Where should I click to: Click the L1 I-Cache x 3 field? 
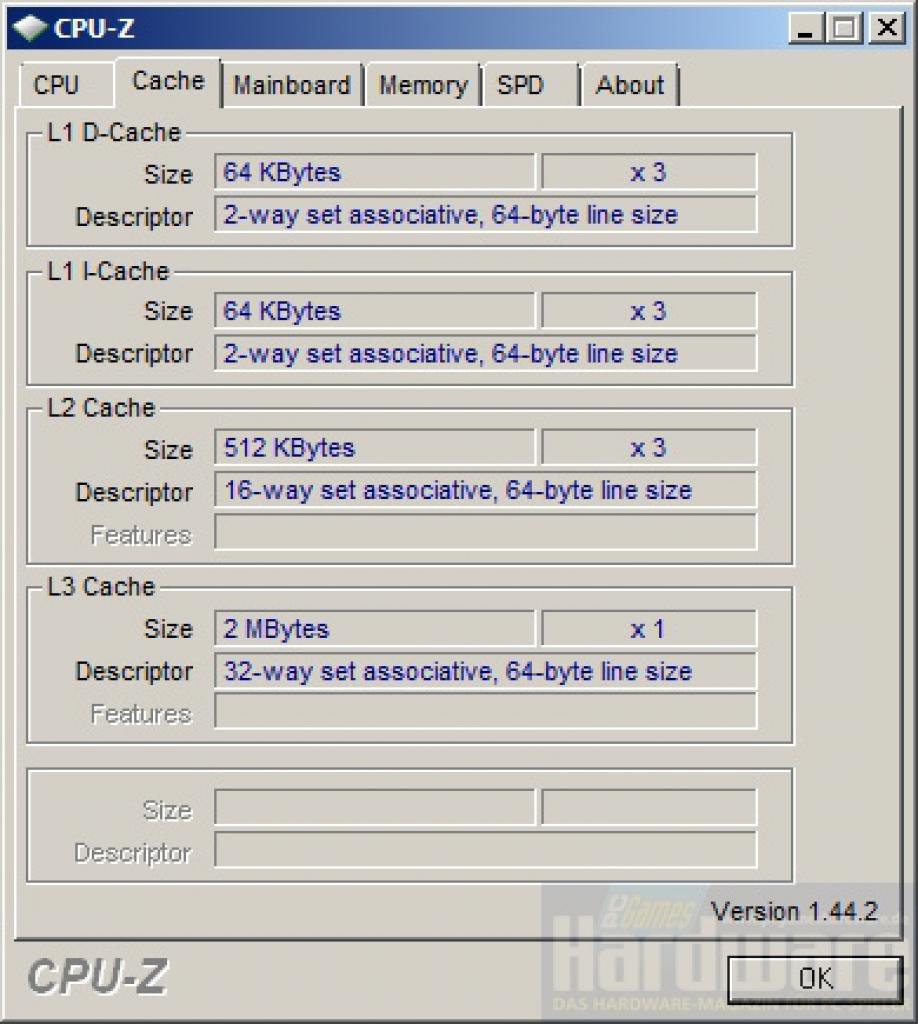(648, 311)
